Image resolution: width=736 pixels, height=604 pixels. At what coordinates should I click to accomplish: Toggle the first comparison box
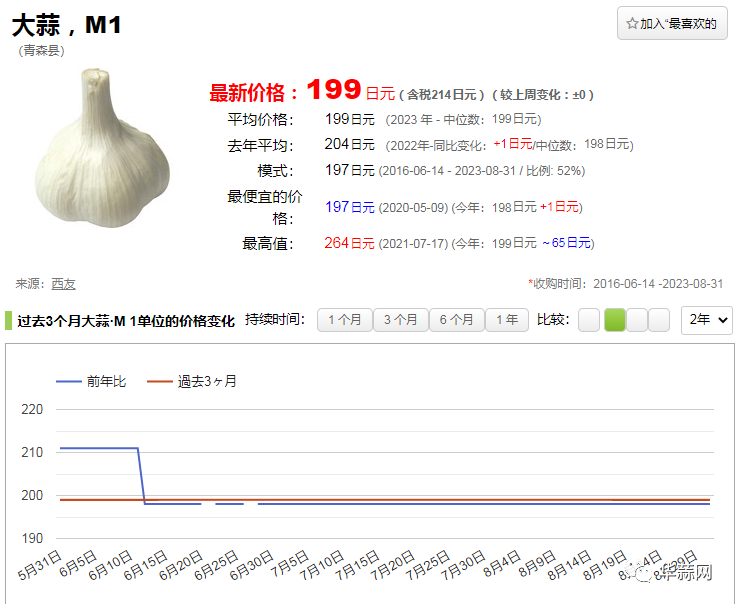click(x=589, y=320)
